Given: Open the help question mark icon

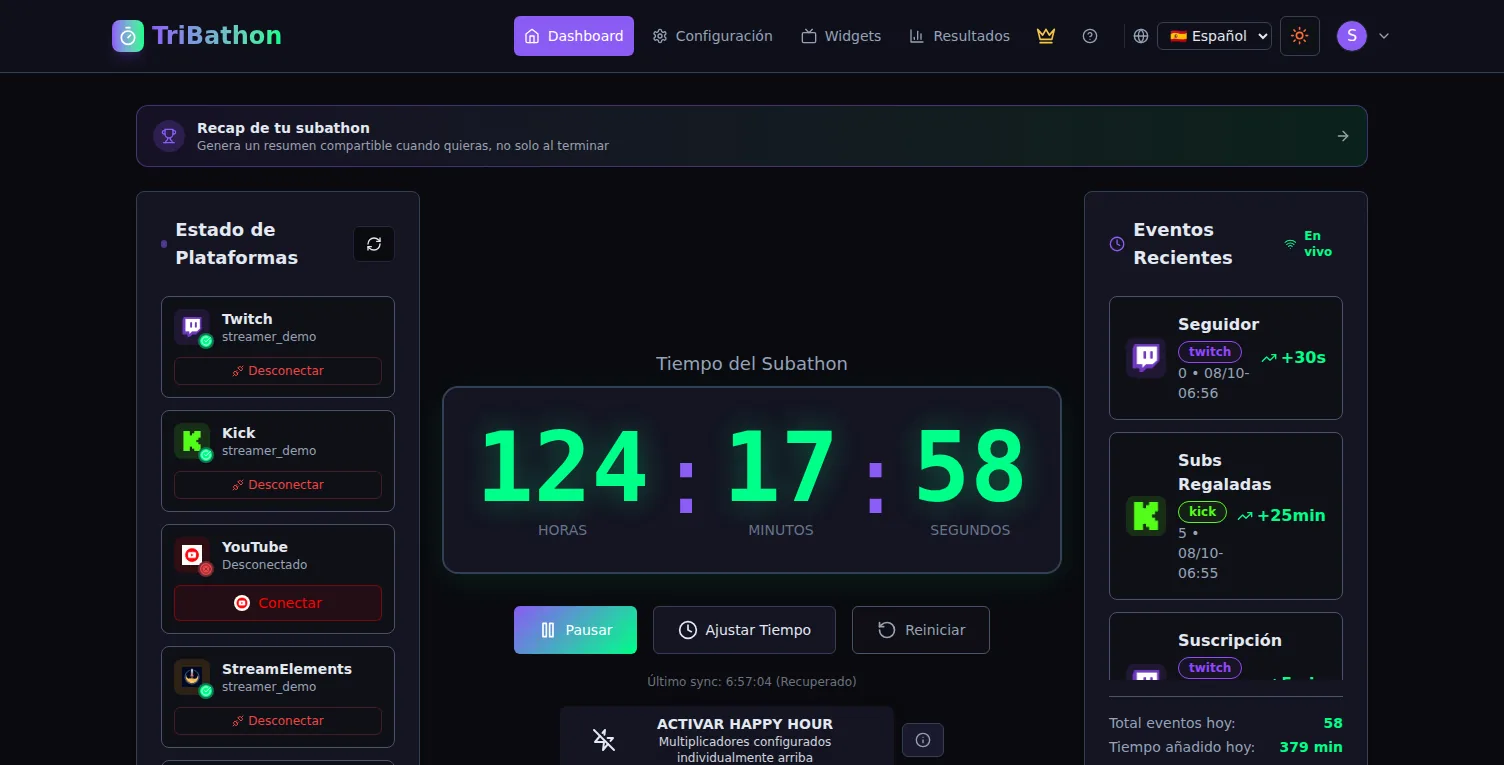Looking at the screenshot, I should point(1090,36).
